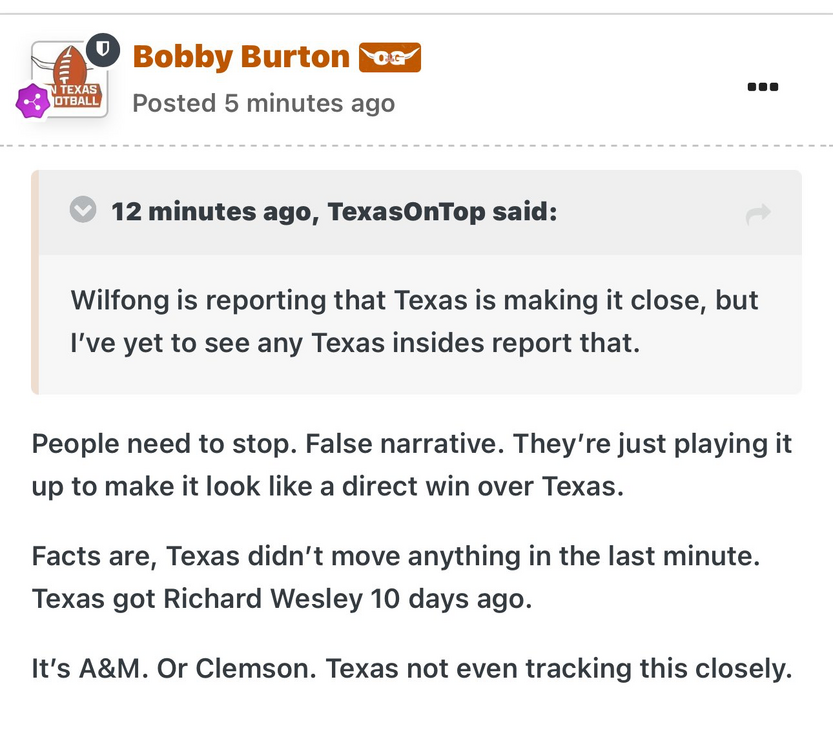Open Bobby Burton's profile from username
This screenshot has width=833, height=750.
coord(241,57)
